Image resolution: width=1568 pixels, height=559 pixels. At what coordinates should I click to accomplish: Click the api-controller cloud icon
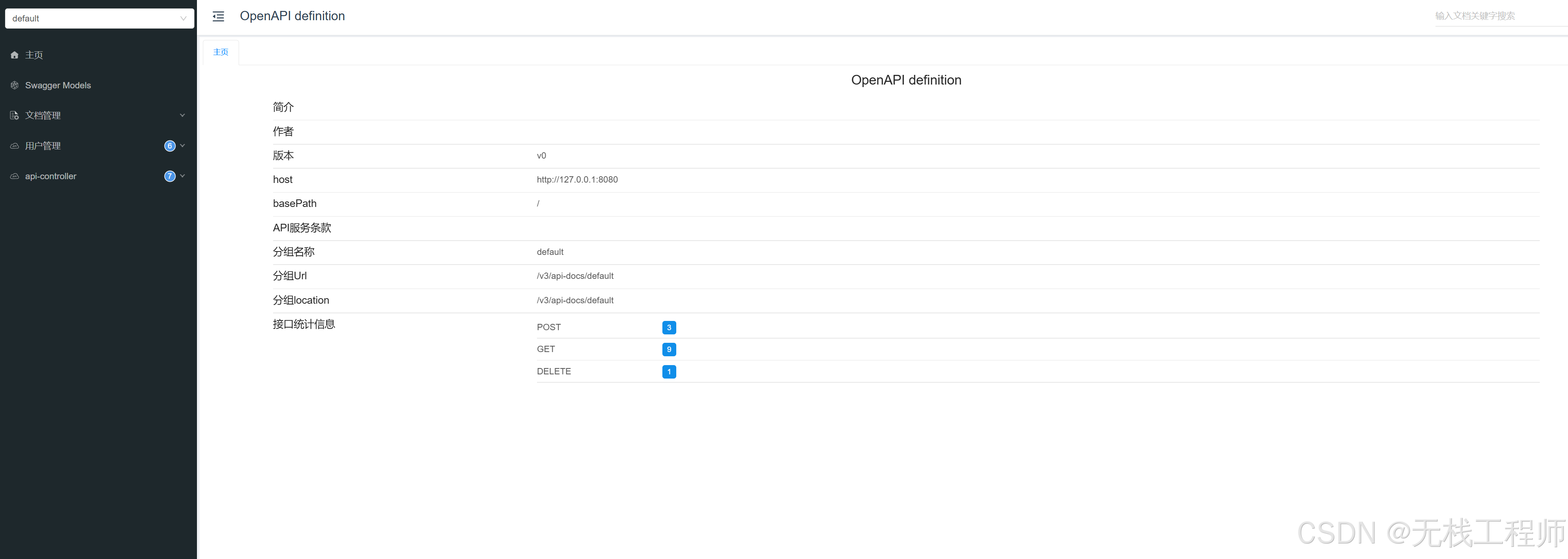[15, 176]
